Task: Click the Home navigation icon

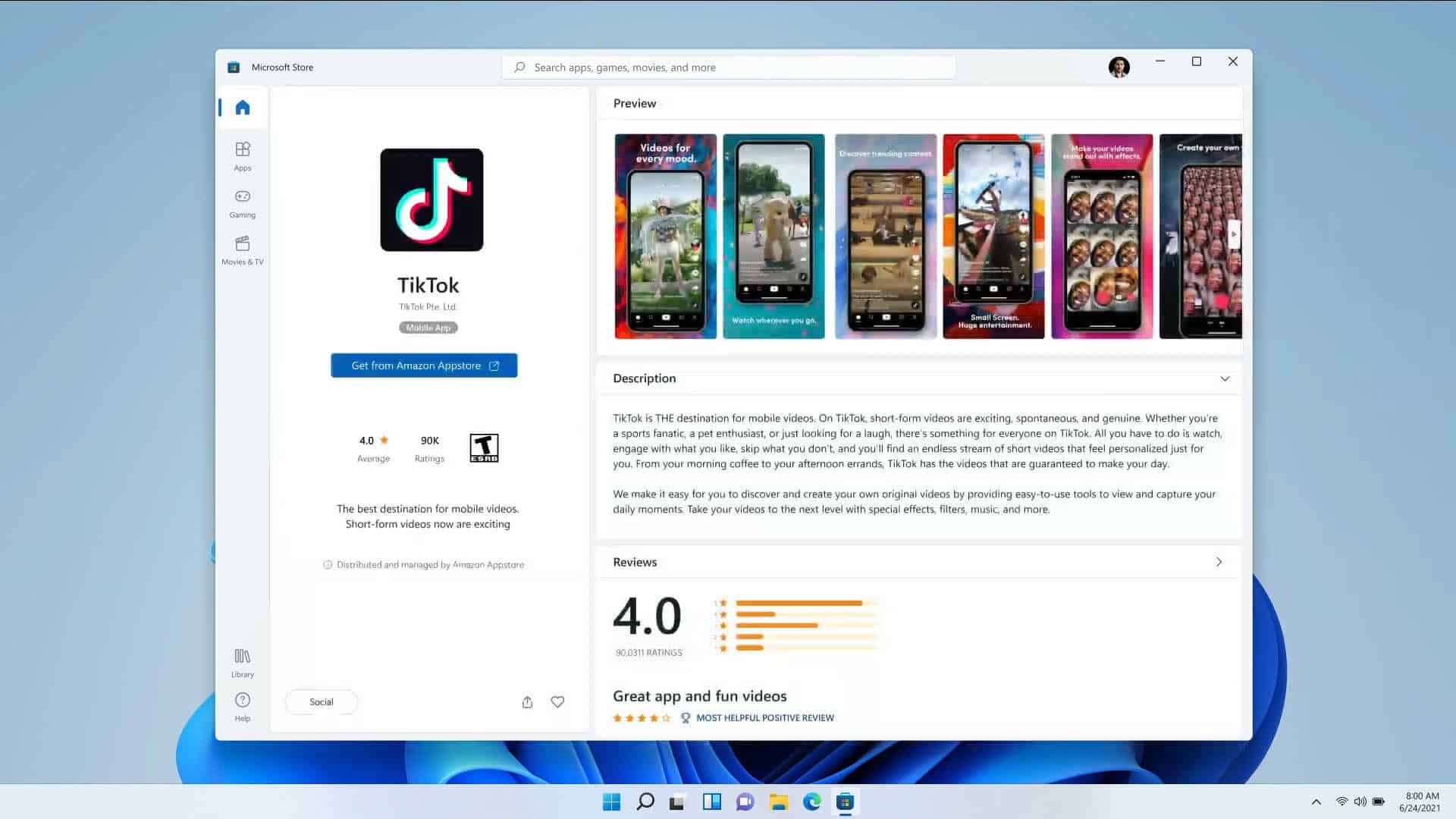Action: coord(242,107)
